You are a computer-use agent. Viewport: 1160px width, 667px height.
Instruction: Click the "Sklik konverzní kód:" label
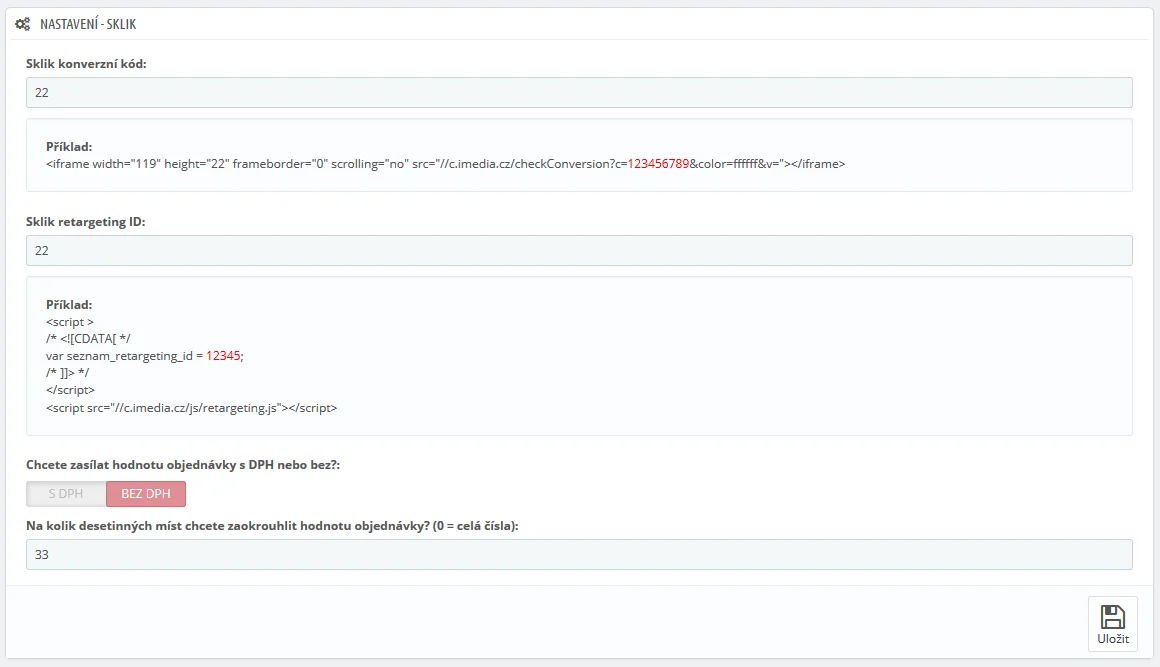[87, 63]
